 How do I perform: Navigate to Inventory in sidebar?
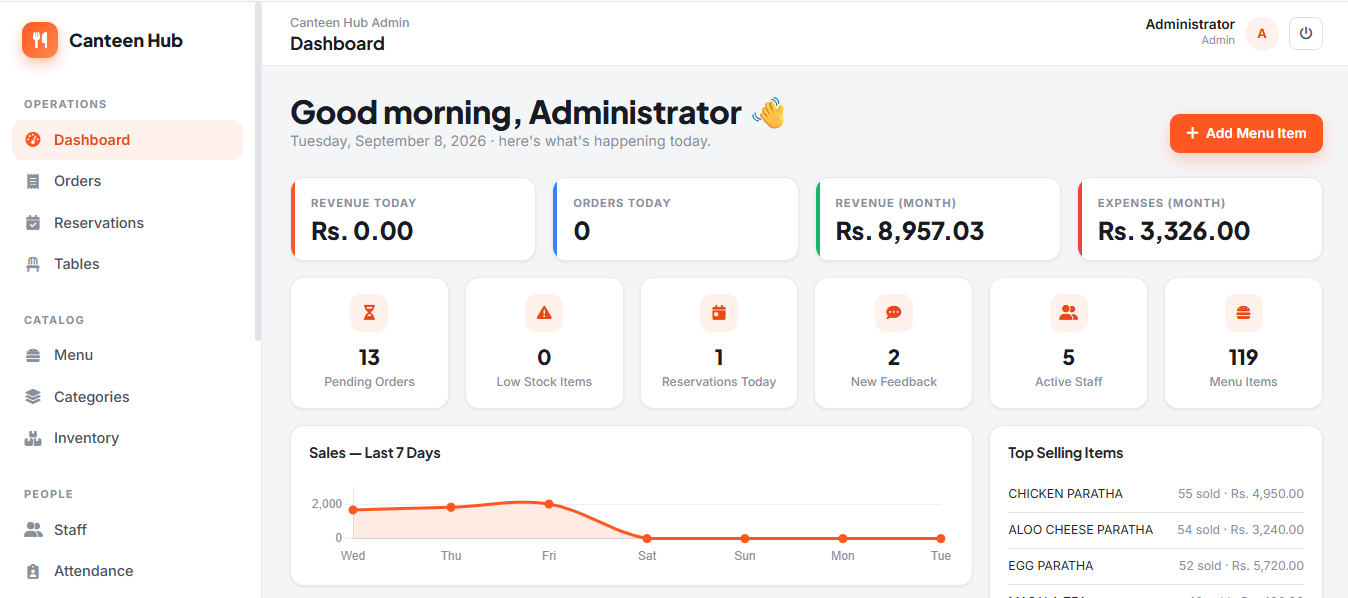(x=127, y=438)
